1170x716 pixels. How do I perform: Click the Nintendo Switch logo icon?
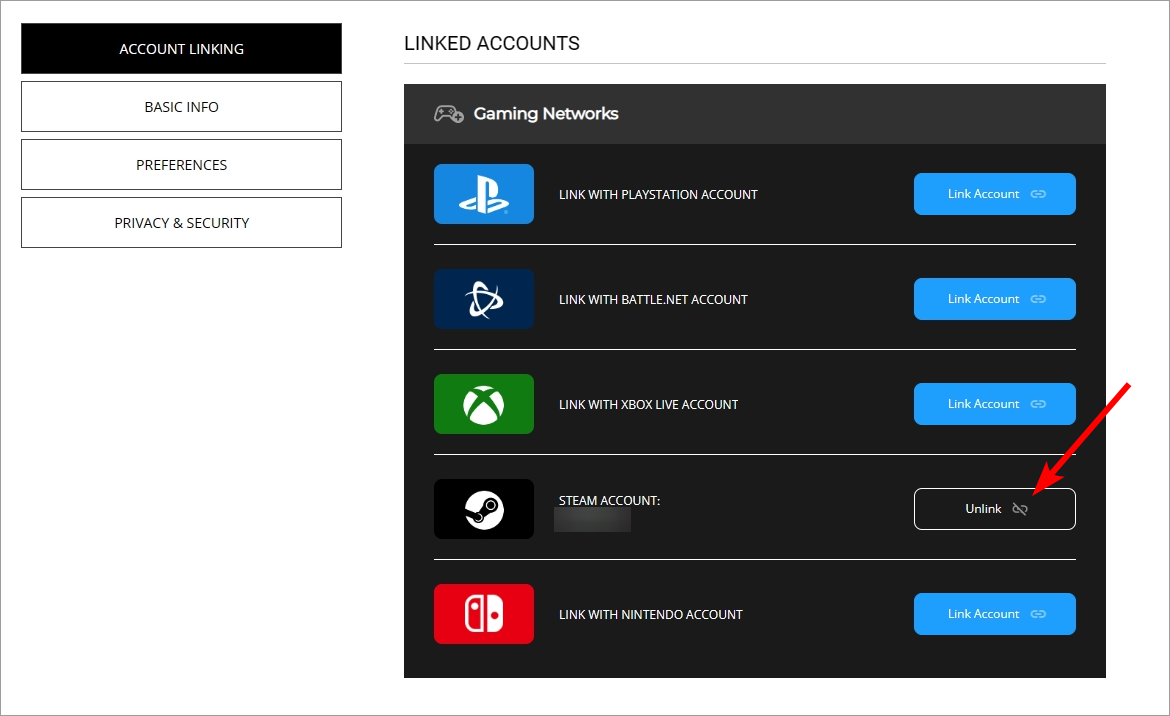[x=484, y=614]
